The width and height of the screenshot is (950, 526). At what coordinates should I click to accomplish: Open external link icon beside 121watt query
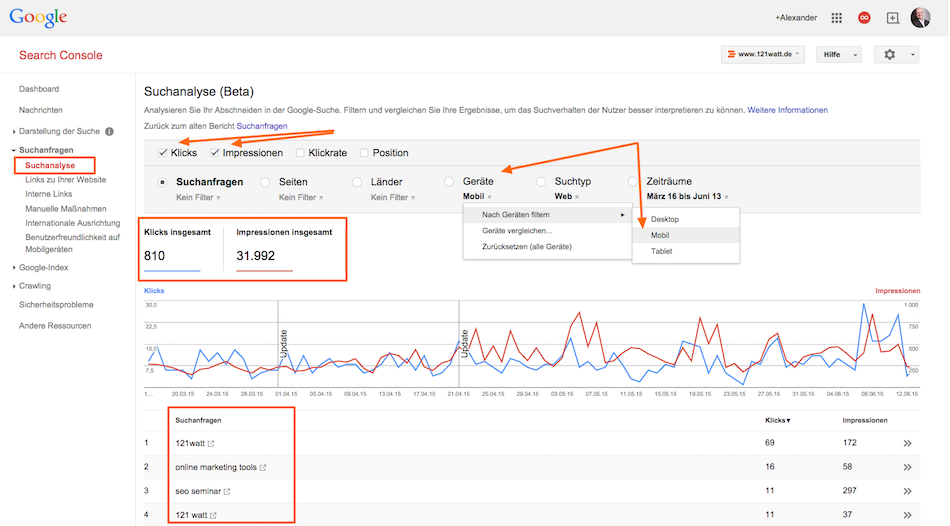coord(211,444)
